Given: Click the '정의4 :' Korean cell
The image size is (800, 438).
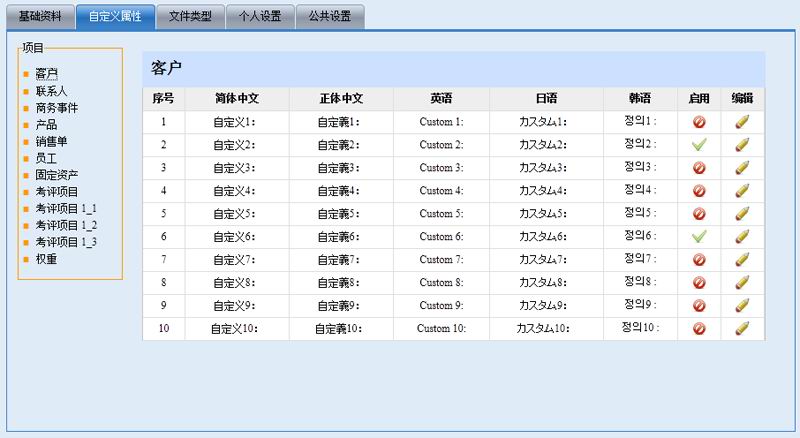Looking at the screenshot, I should point(640,191).
